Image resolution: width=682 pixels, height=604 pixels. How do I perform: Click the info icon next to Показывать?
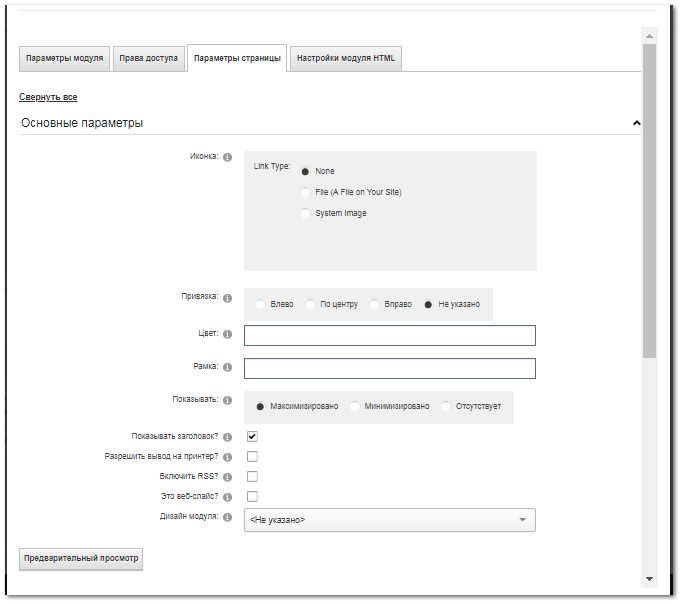227,400
